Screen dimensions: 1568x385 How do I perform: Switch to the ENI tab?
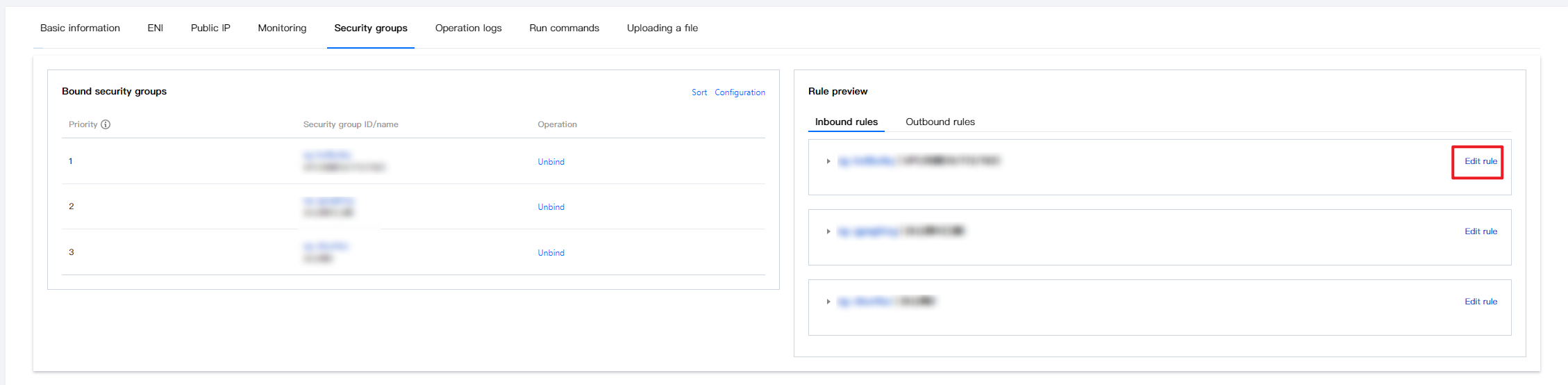pyautogui.click(x=155, y=28)
